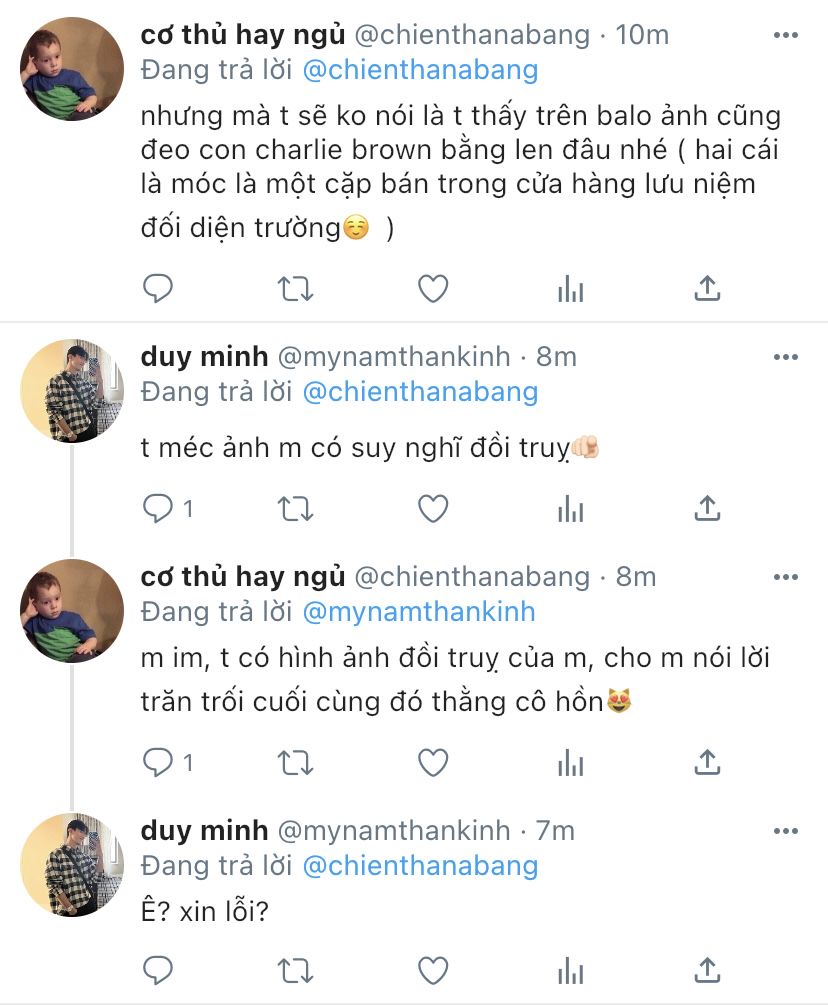The width and height of the screenshot is (828, 1005).
Task: Retweet duy minh's 't méc ảnh' tweet
Action: [x=295, y=509]
